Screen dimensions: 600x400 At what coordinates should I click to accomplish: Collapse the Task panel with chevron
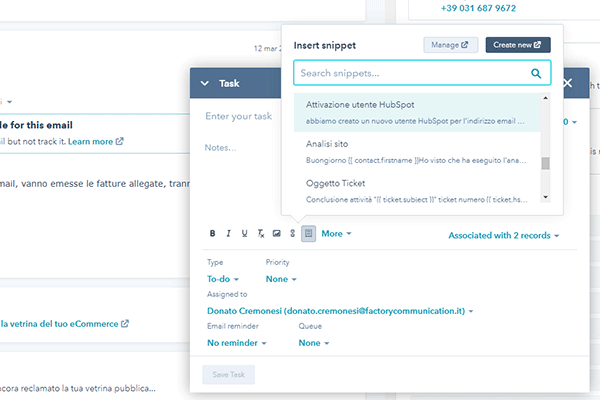click(x=205, y=83)
